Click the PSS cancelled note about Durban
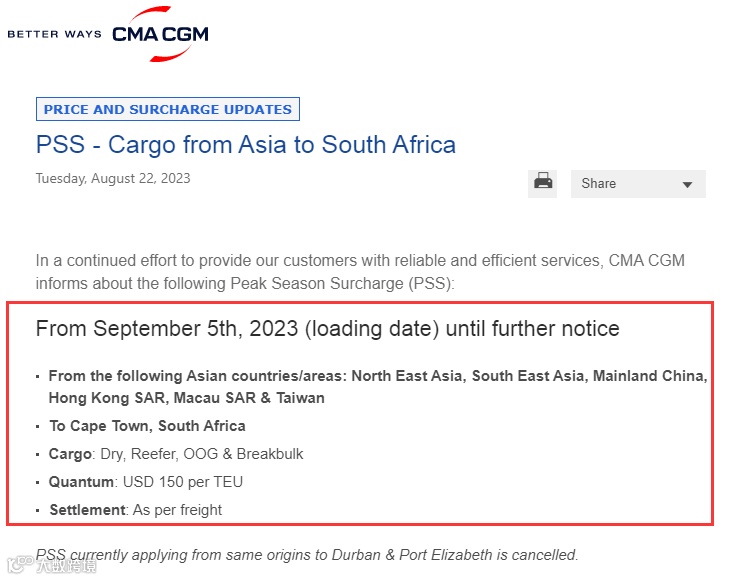Image resolution: width=732 pixels, height=580 pixels. point(307,555)
